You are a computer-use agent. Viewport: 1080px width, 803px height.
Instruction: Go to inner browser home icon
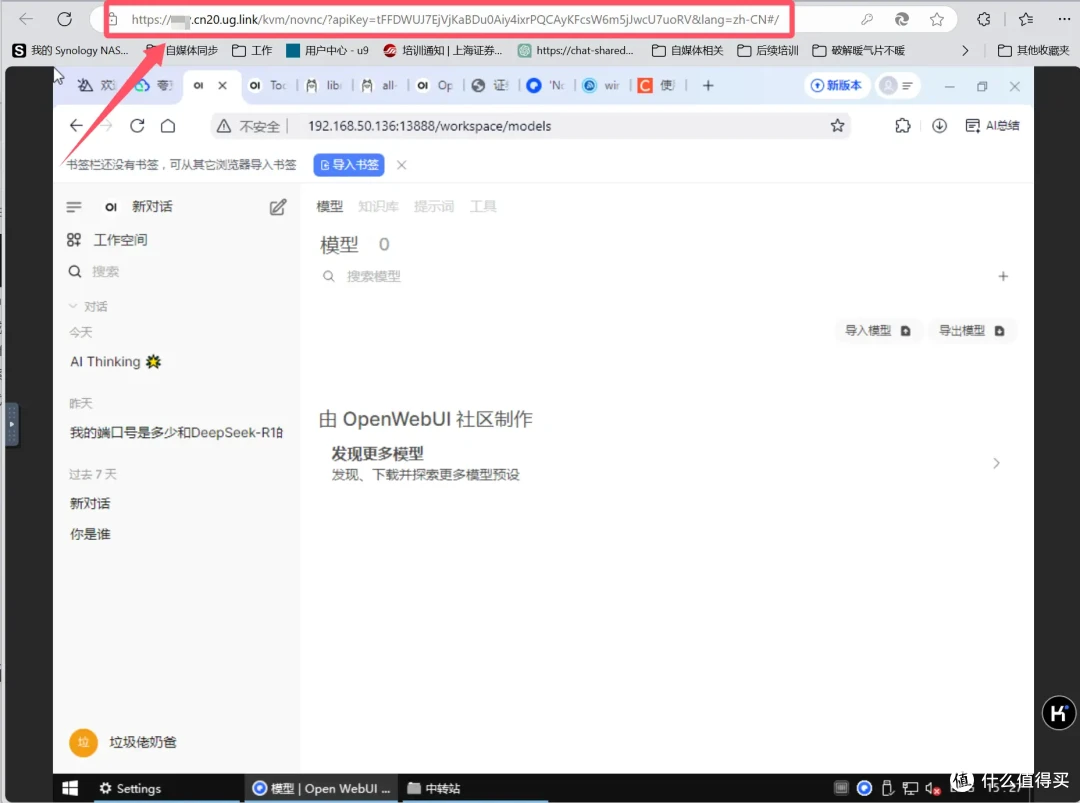click(168, 125)
